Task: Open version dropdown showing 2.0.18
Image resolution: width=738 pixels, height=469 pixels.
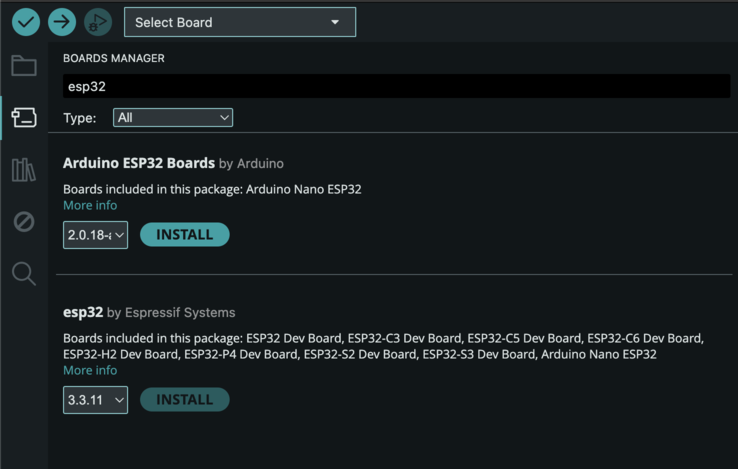Action: click(x=96, y=235)
